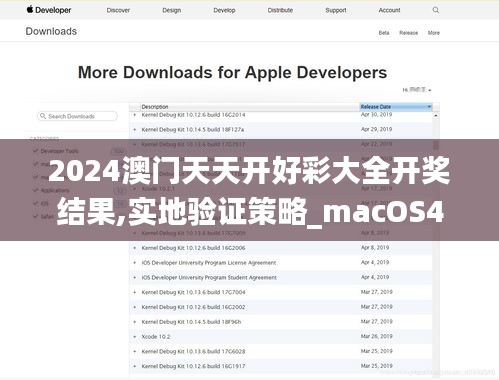Open the Distribute menu
Viewport: 499px width, 380px height.
(280, 10)
